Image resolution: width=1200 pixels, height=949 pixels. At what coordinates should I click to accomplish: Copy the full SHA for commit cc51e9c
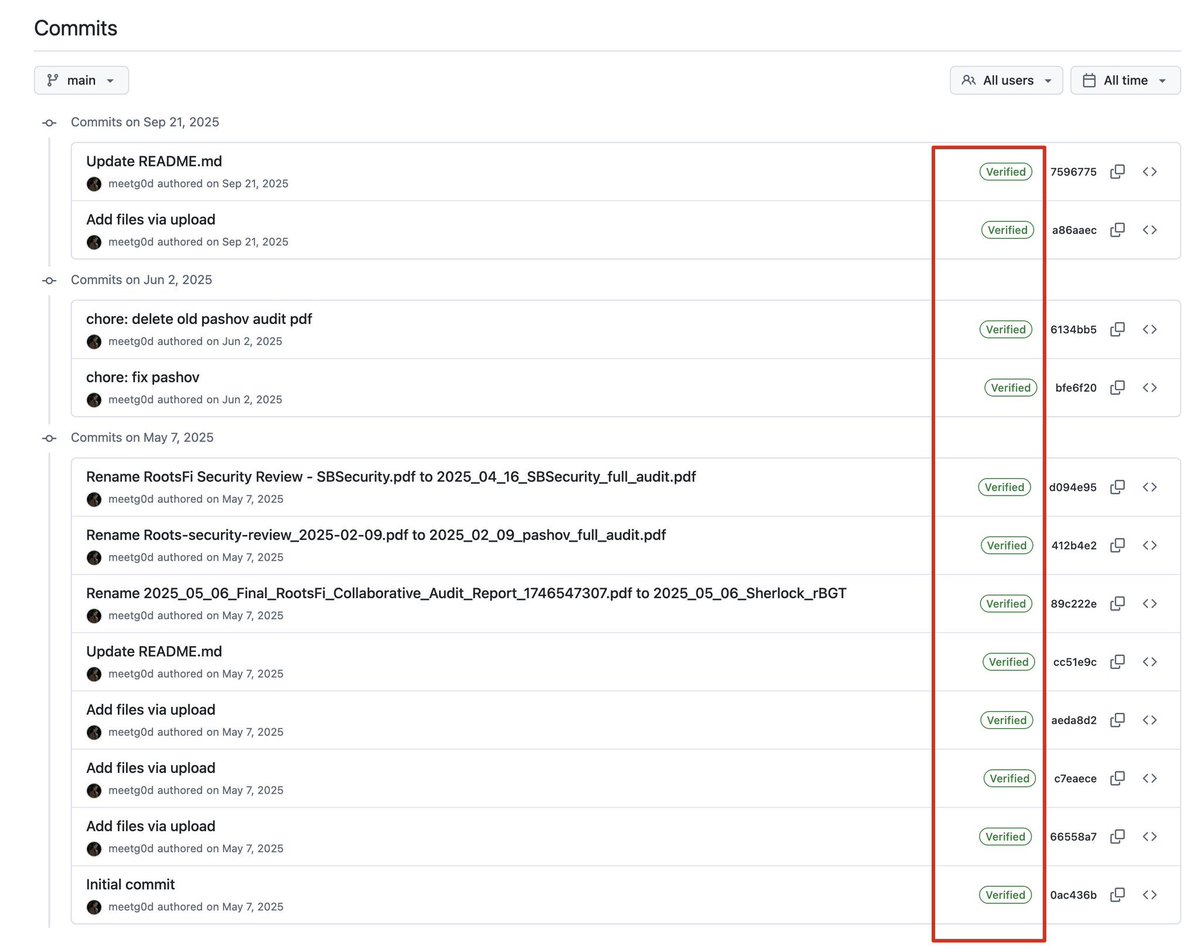pos(1118,661)
